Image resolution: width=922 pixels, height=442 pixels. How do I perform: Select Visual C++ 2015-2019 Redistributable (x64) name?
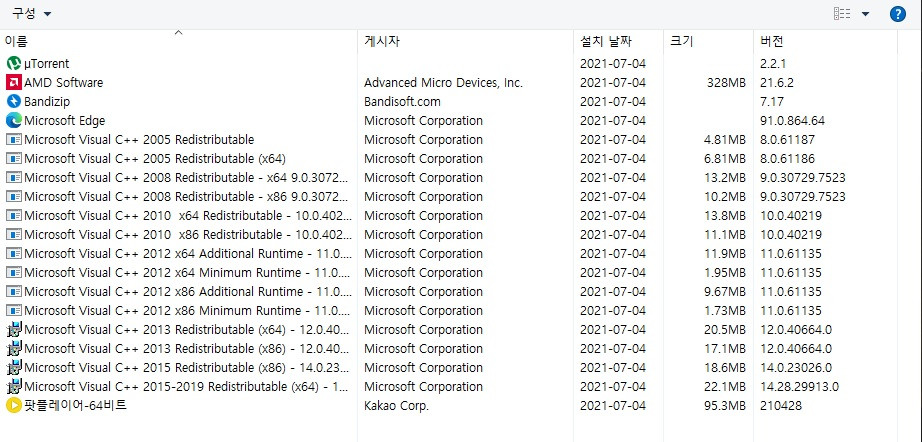pos(186,387)
